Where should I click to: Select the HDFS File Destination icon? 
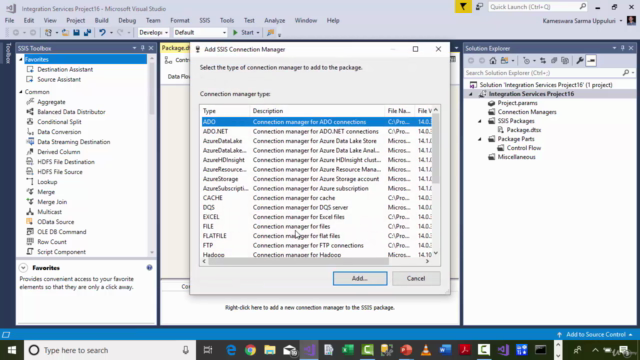(30, 162)
